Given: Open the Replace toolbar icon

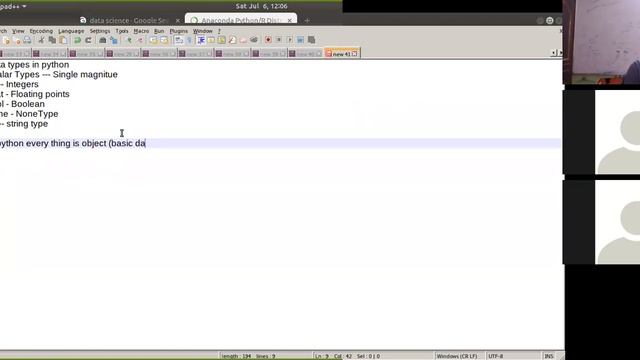Looking at the screenshot, I should coord(113,40).
